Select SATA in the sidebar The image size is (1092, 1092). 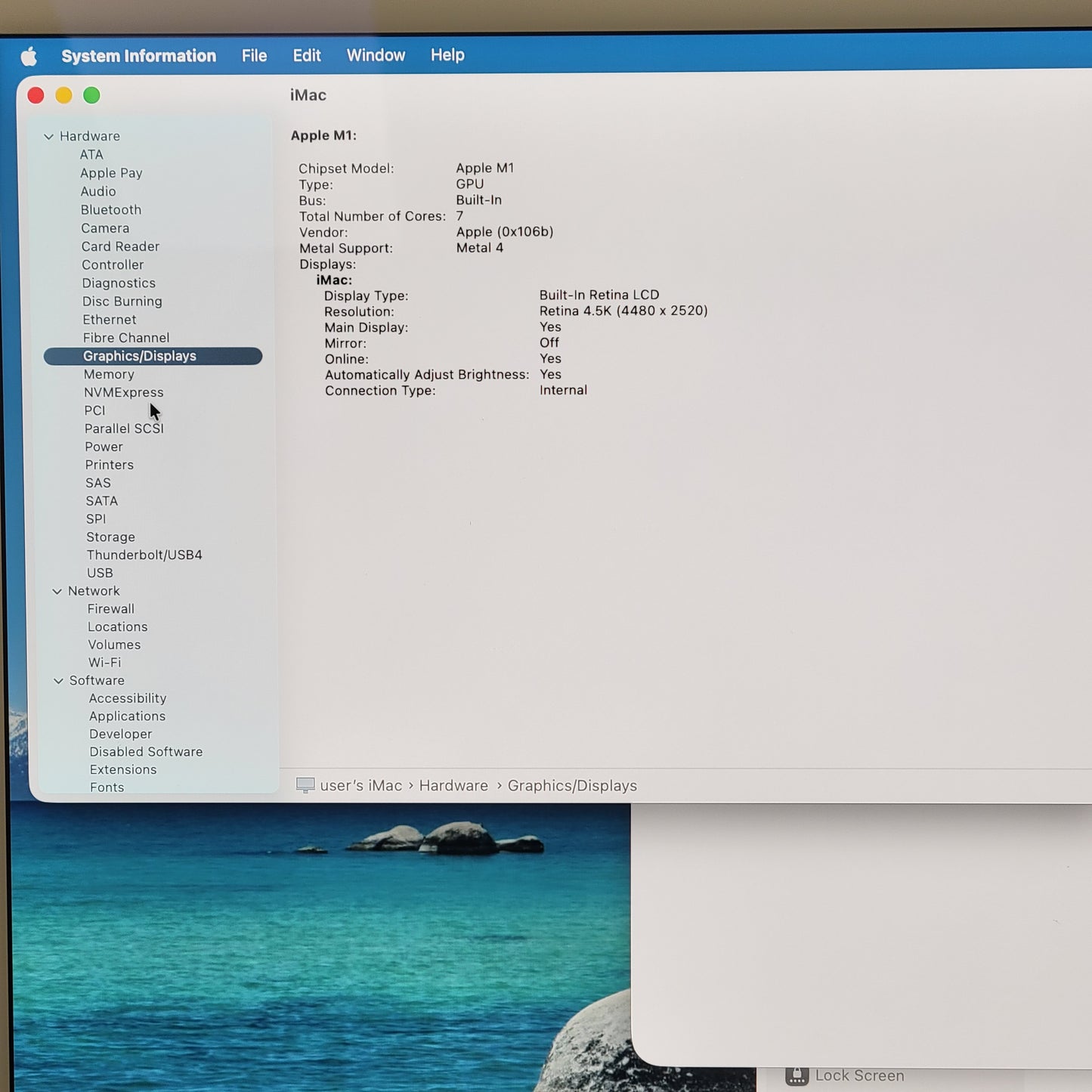click(x=101, y=501)
